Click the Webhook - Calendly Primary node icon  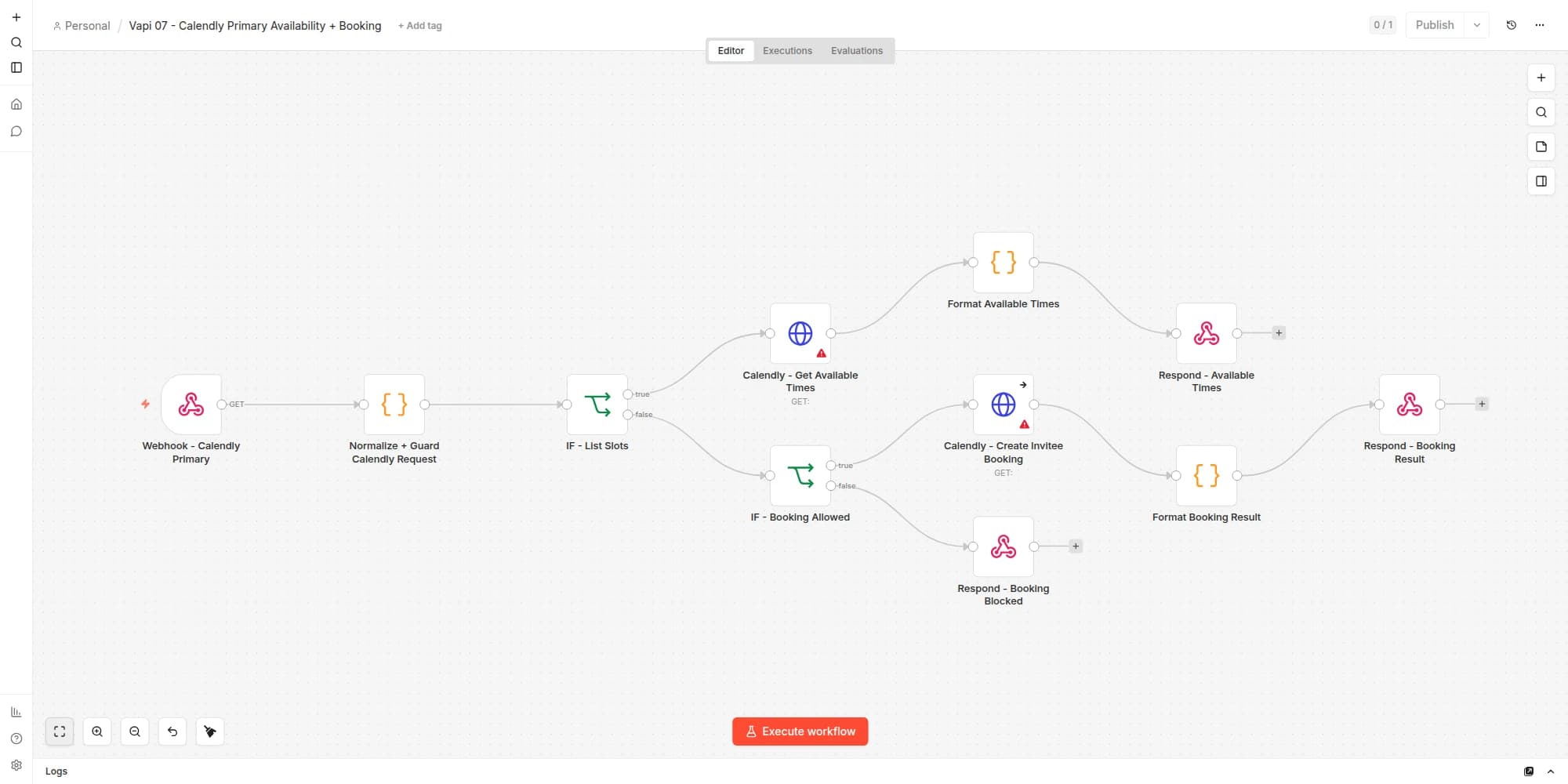[x=191, y=405]
